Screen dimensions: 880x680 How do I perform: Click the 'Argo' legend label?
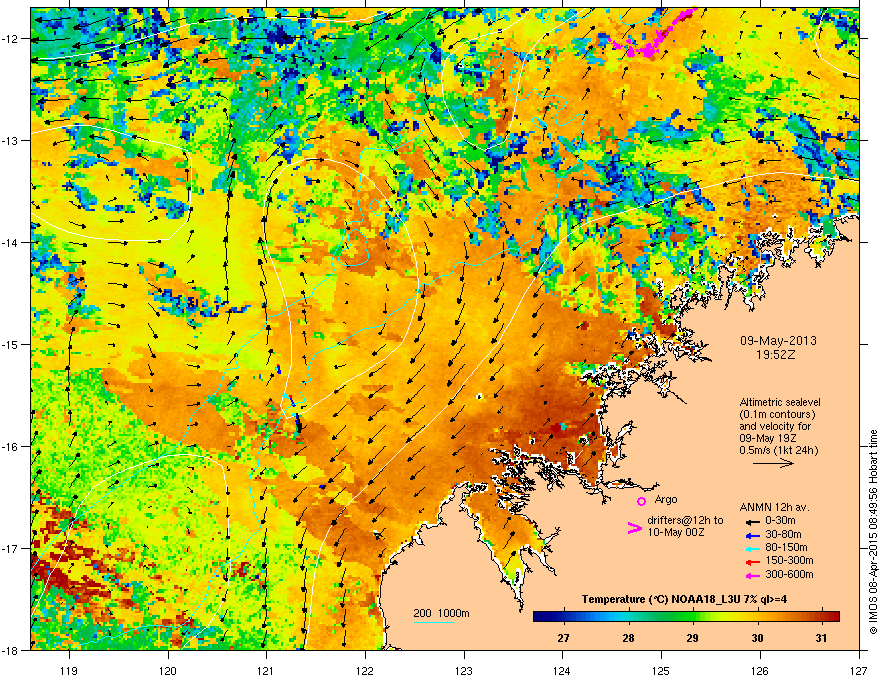click(x=666, y=499)
